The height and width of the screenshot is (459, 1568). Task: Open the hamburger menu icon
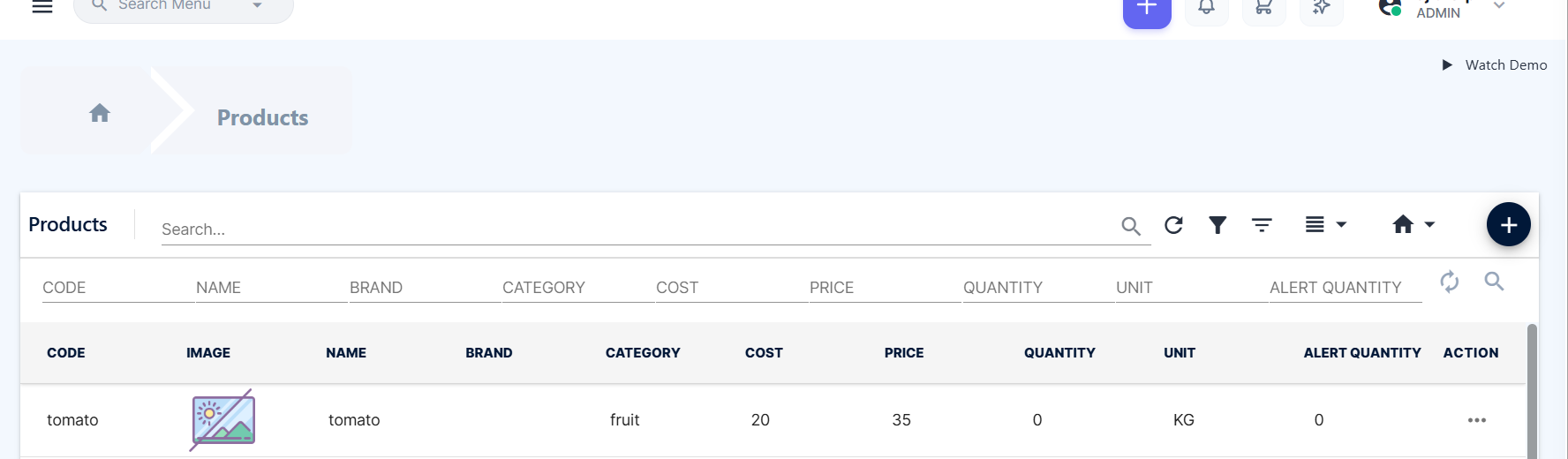point(42,6)
